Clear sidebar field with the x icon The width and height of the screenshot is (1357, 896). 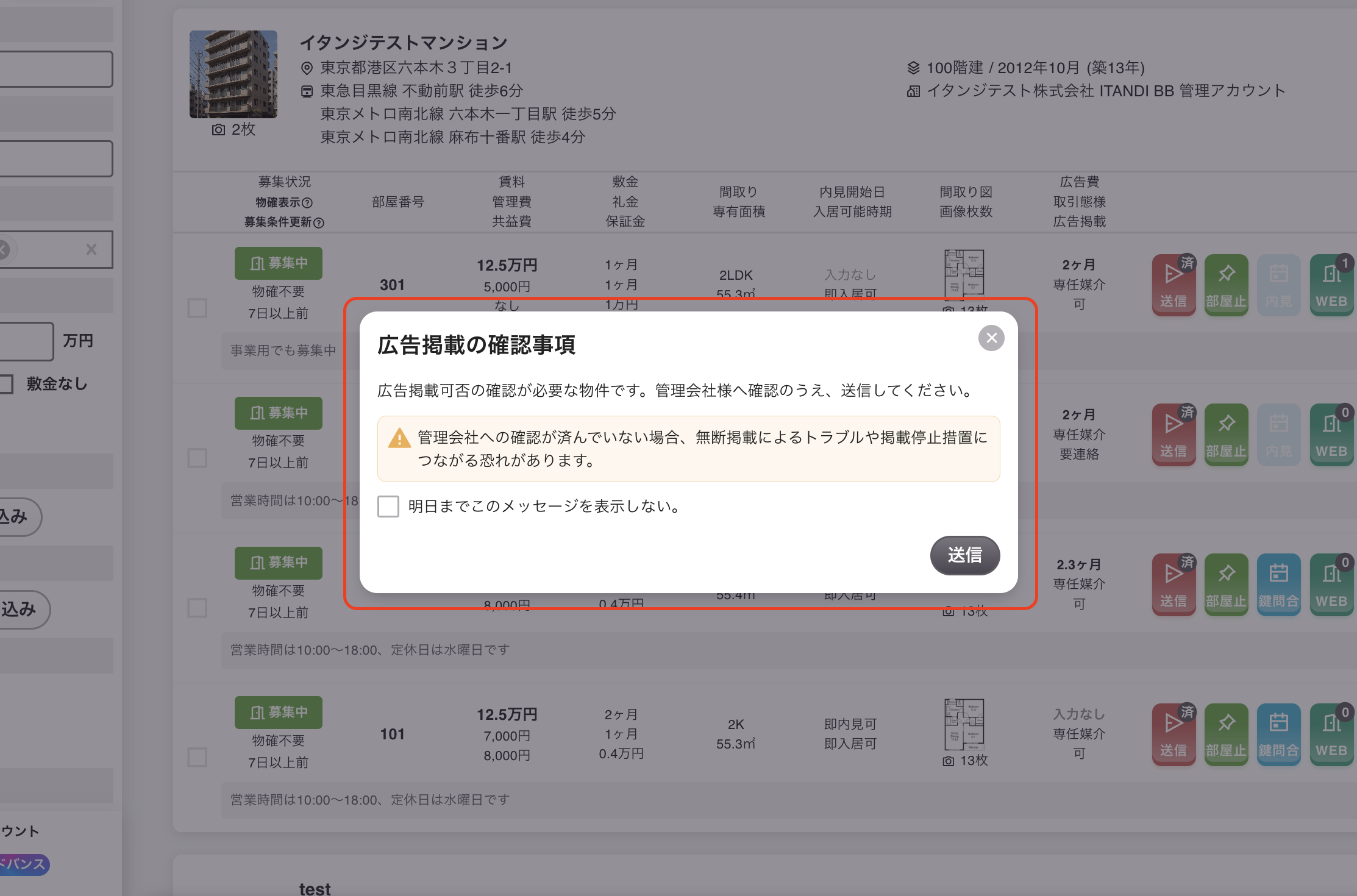click(x=91, y=249)
